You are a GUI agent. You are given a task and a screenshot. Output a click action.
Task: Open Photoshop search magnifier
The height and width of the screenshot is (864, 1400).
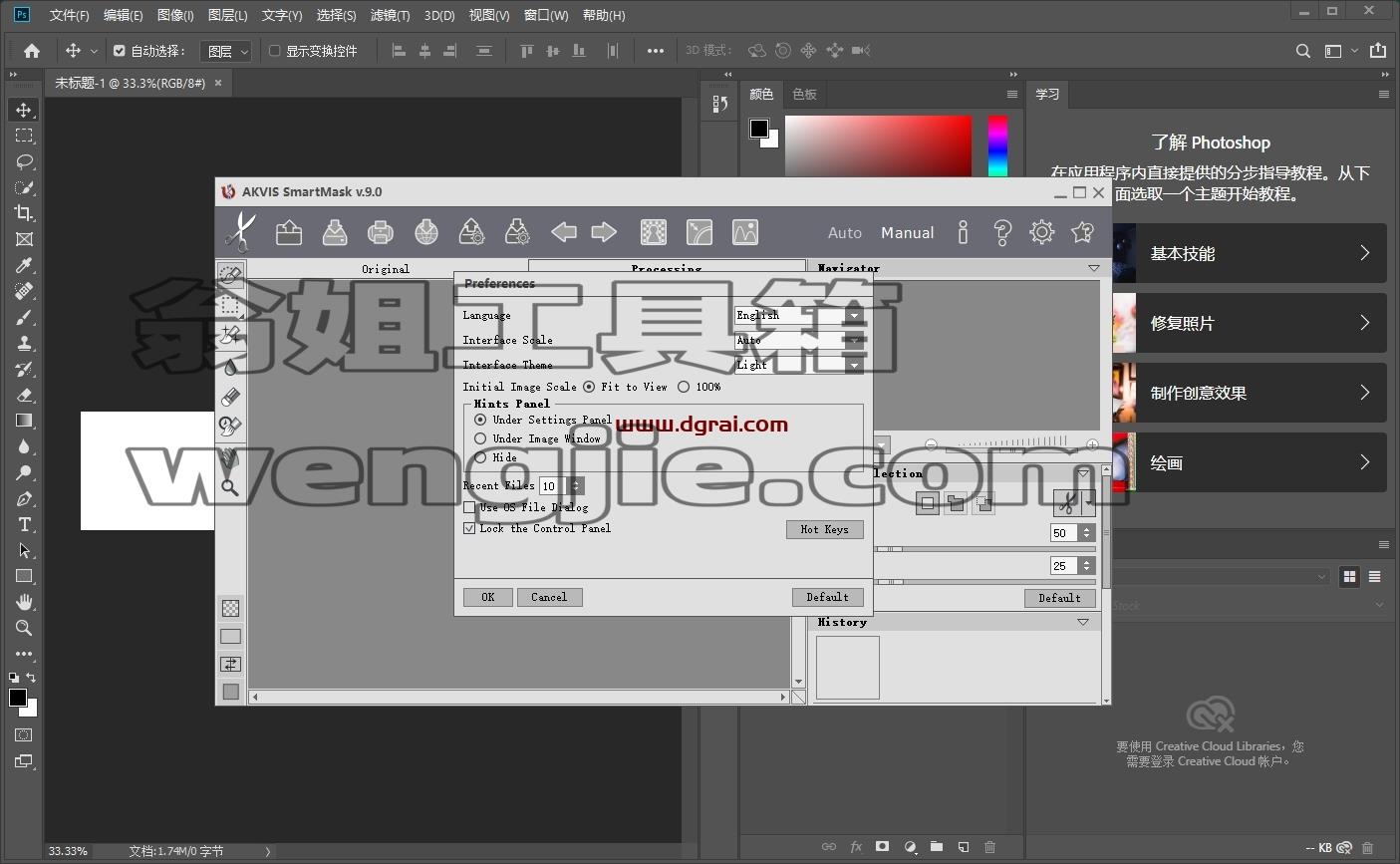click(x=1303, y=51)
